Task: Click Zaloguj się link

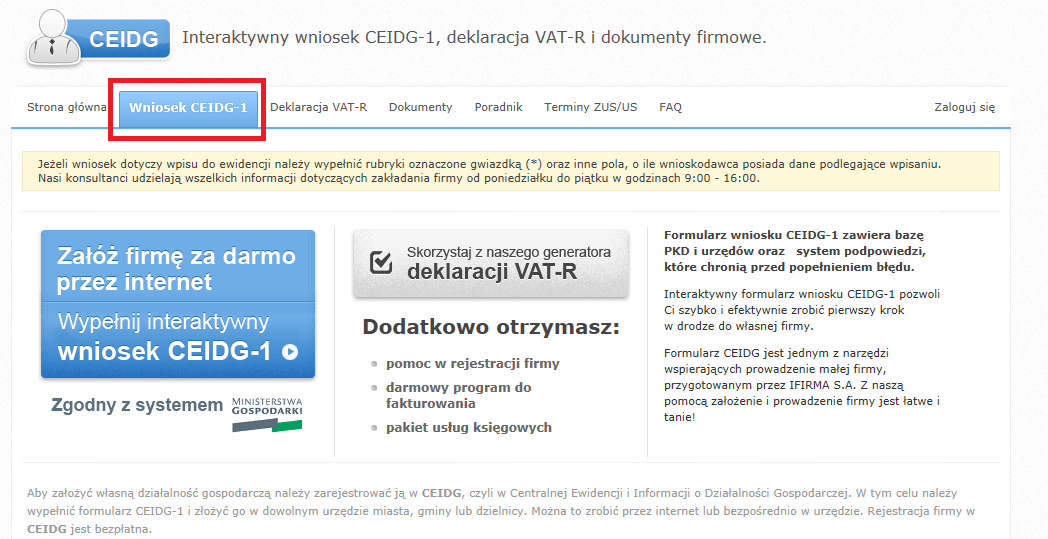Action: tap(964, 107)
